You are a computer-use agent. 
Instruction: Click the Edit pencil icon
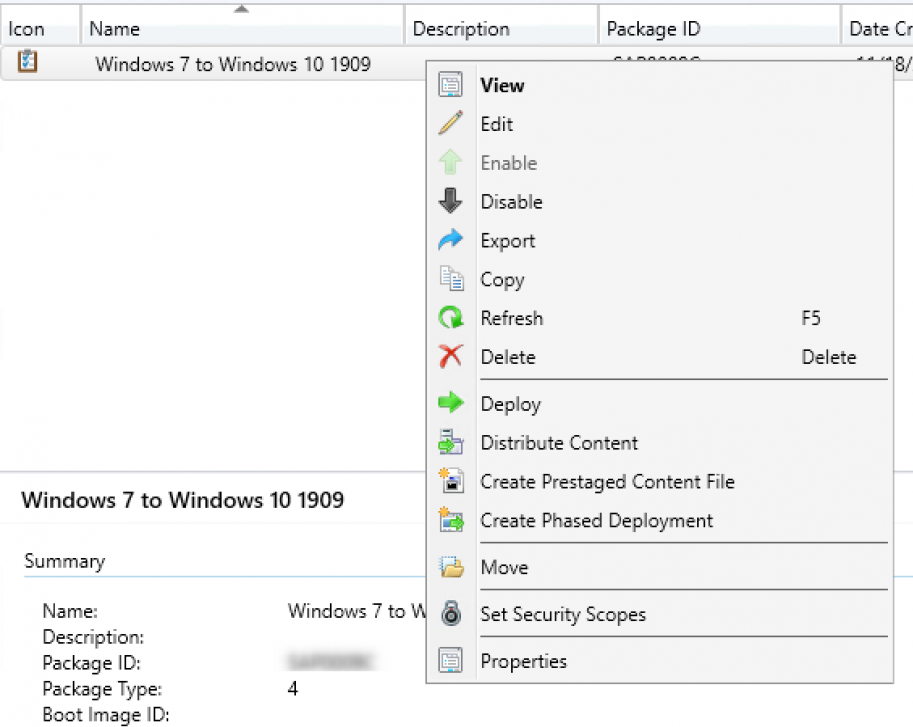tap(451, 124)
